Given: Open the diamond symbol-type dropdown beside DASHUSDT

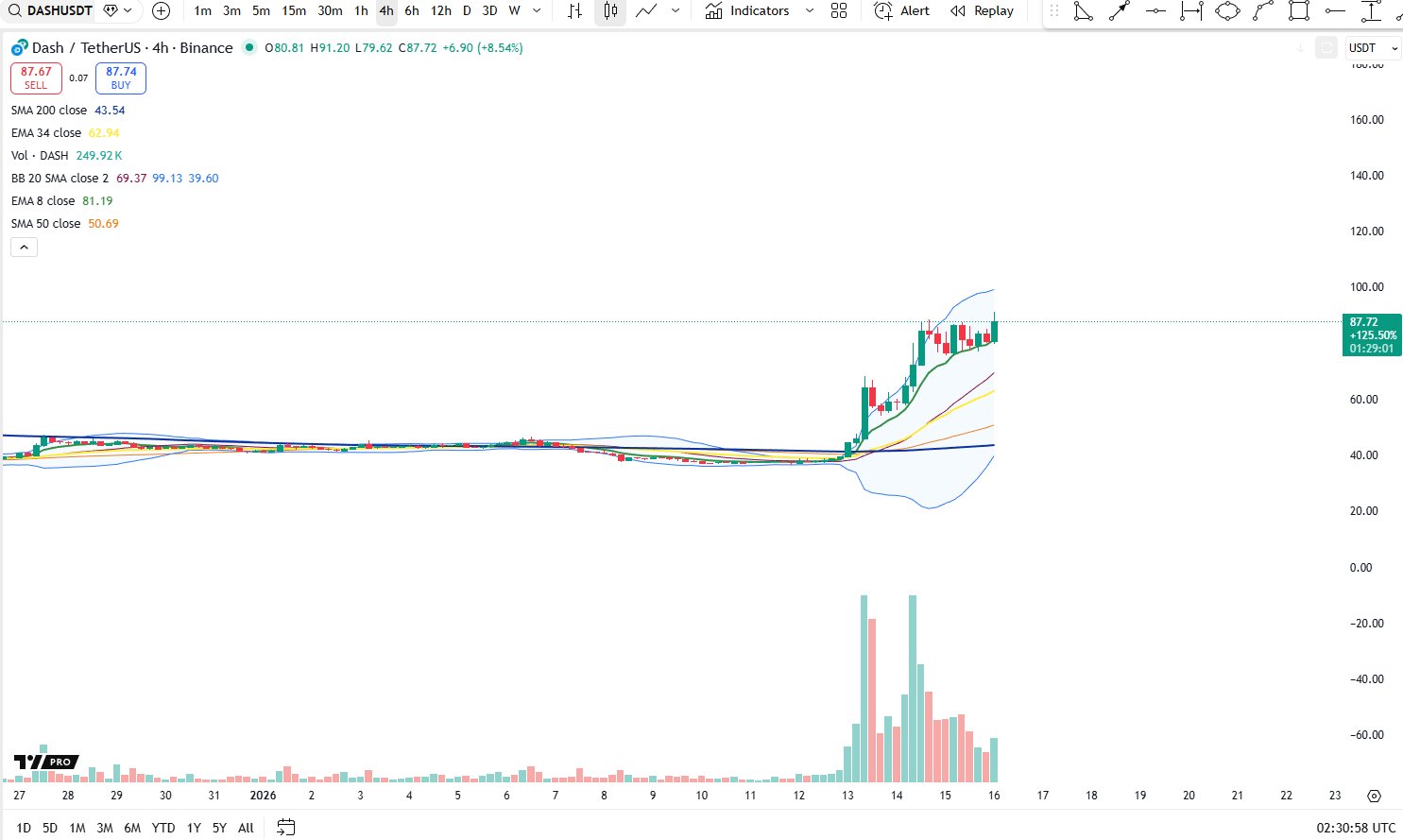Looking at the screenshot, I should point(118,10).
